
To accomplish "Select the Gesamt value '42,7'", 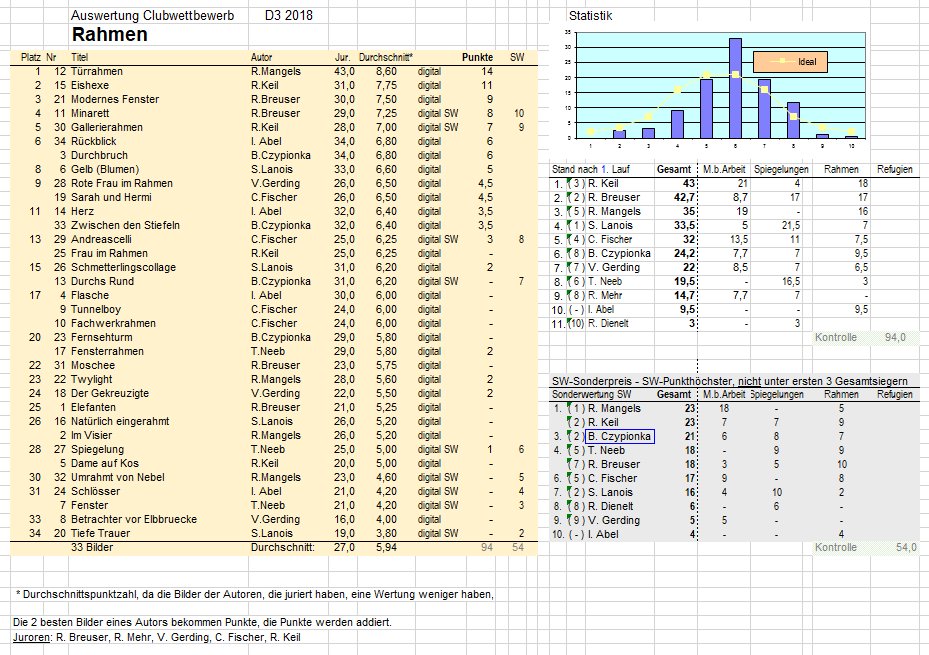I will [684, 198].
